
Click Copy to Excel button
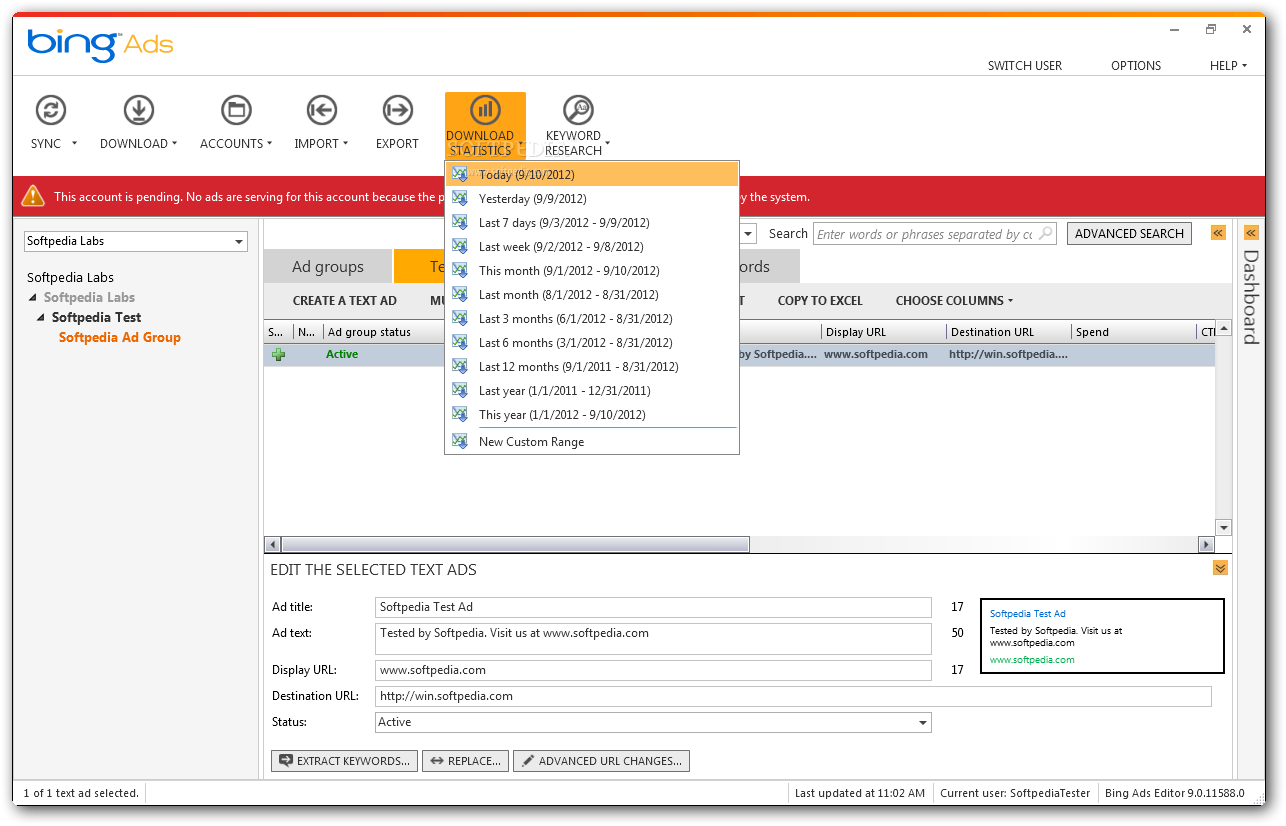pyautogui.click(x=820, y=300)
